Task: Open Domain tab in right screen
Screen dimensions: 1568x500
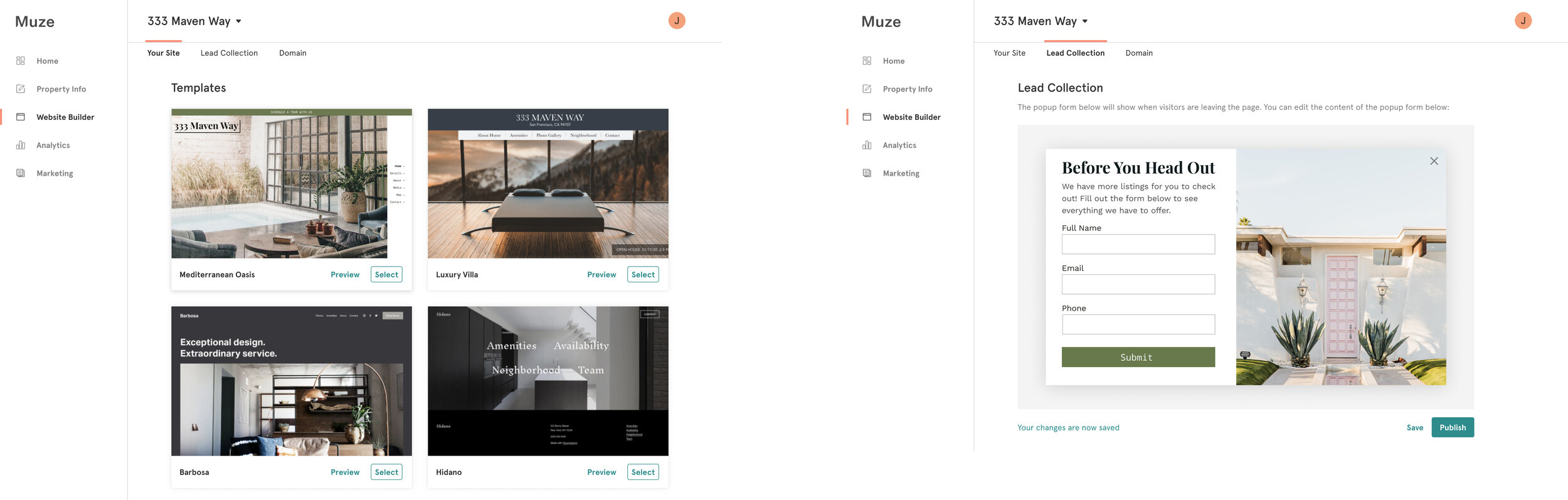Action: click(x=1139, y=53)
